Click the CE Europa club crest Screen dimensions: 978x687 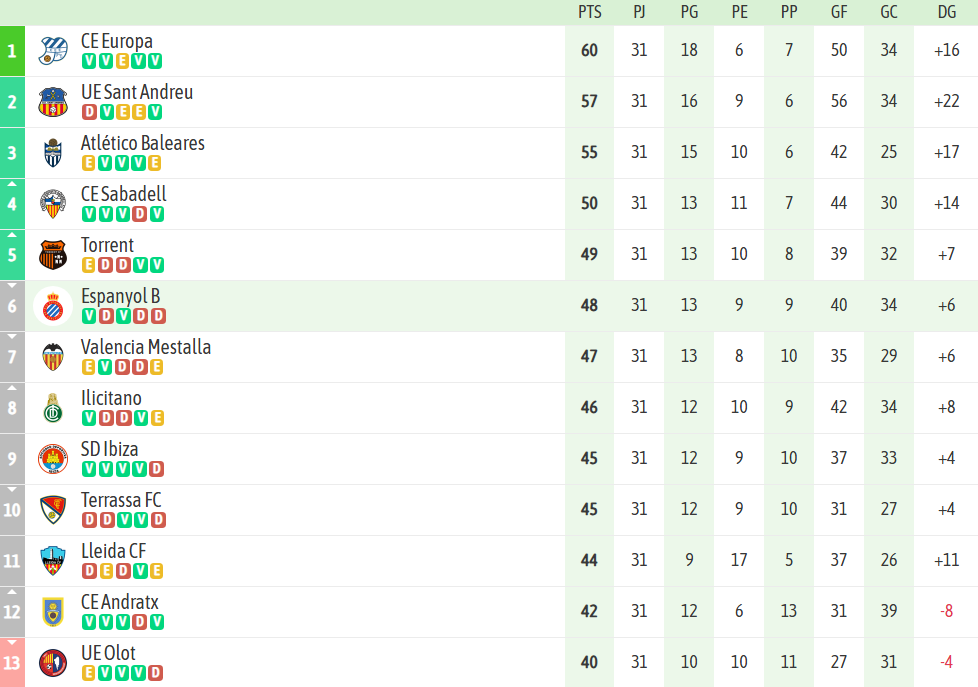pos(53,51)
